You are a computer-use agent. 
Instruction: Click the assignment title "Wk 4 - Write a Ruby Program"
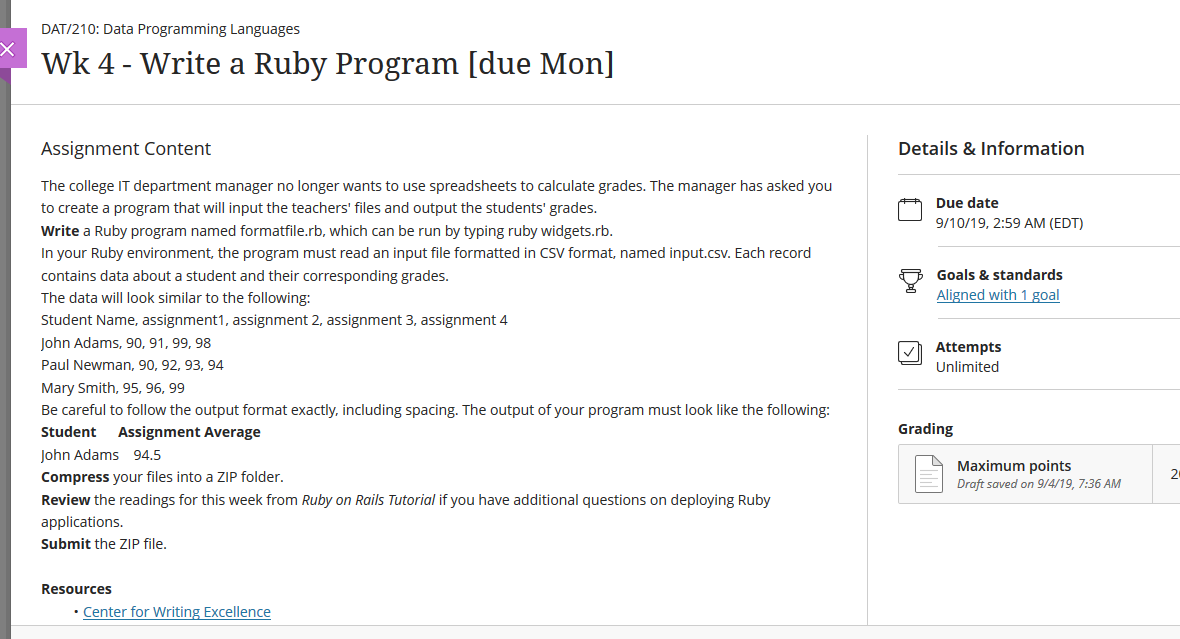click(327, 64)
